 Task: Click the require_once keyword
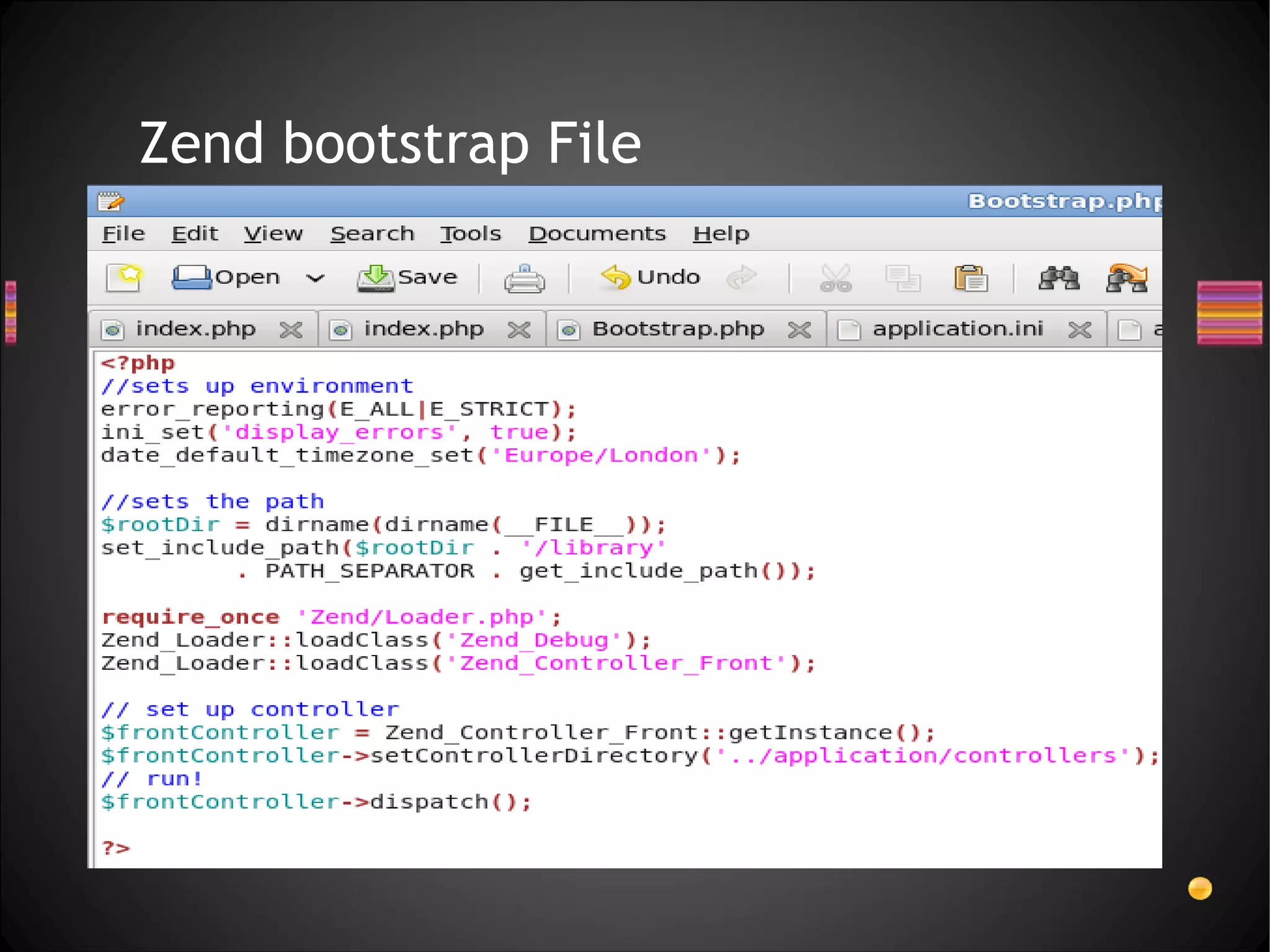click(x=190, y=618)
